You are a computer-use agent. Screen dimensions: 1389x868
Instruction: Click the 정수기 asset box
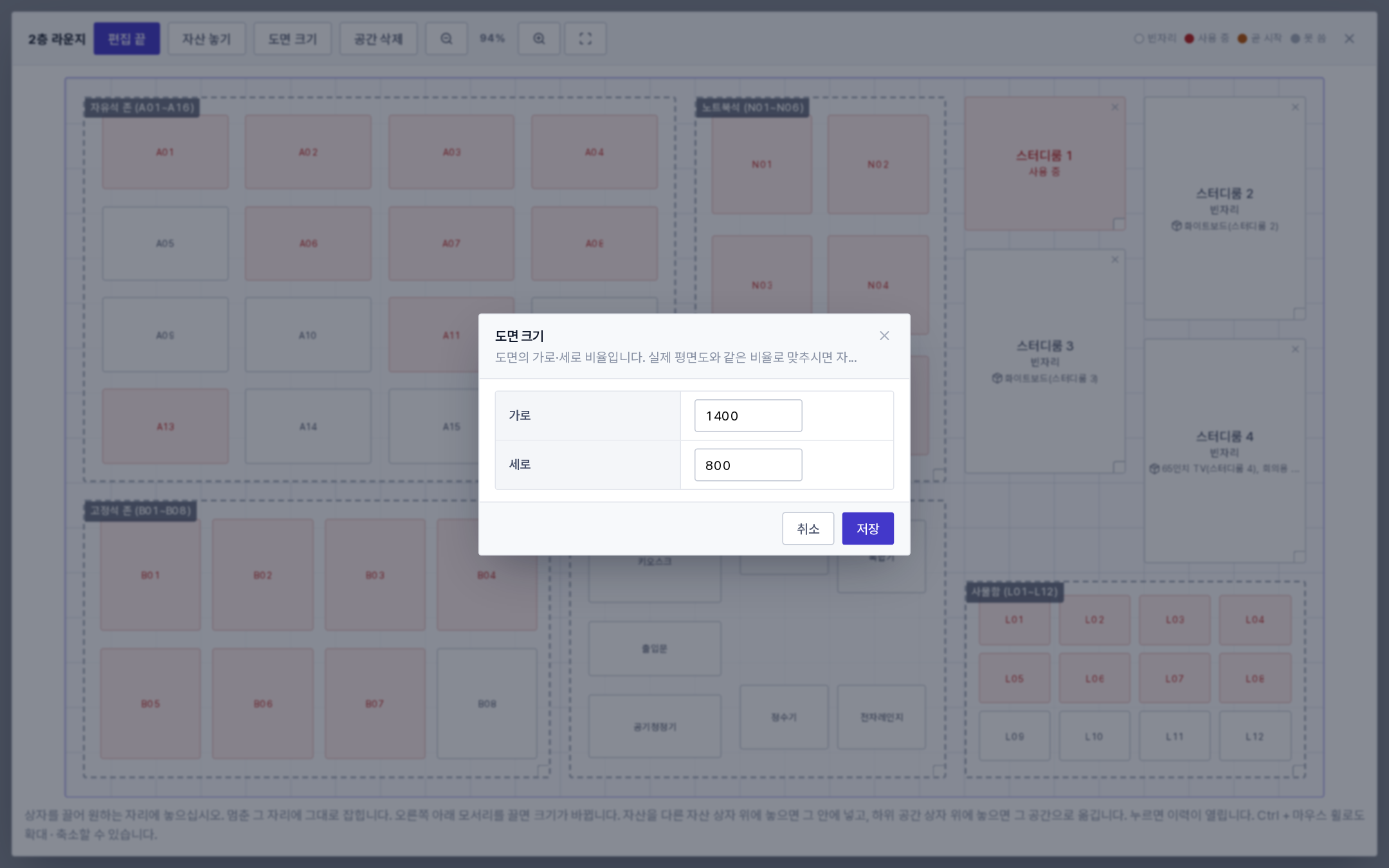pyautogui.click(x=784, y=717)
